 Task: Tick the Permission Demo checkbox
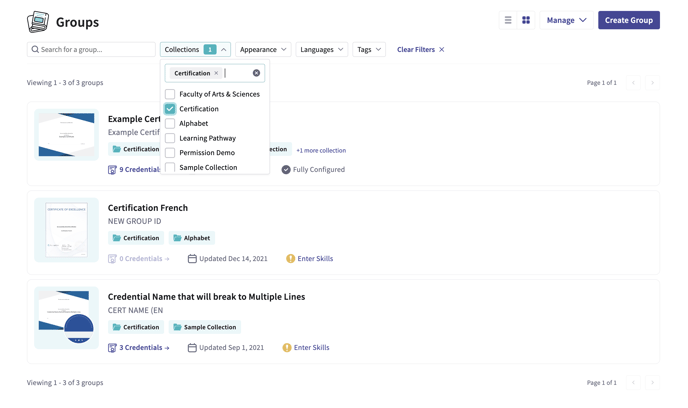click(x=170, y=153)
